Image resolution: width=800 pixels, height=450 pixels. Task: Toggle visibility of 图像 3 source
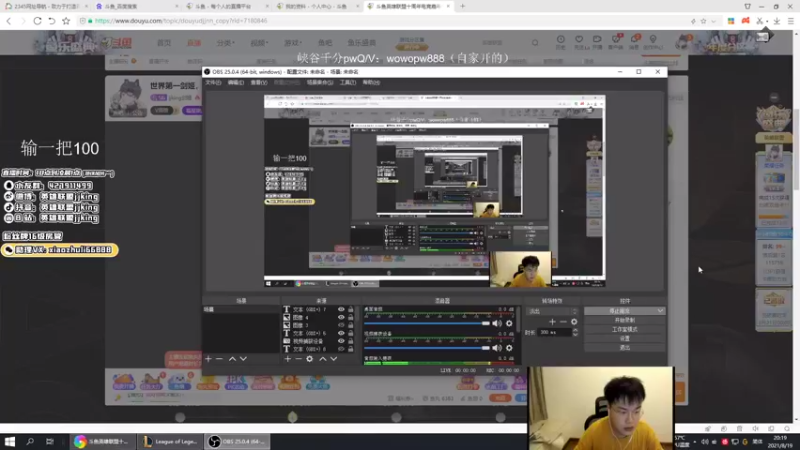tap(341, 325)
